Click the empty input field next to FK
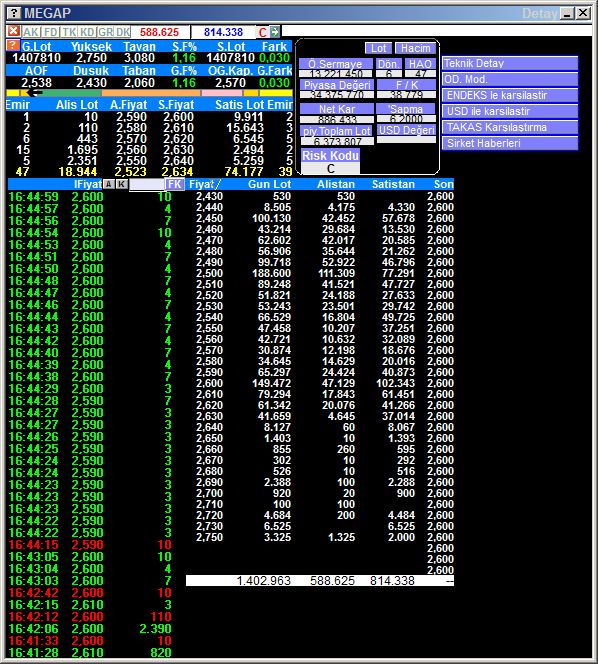The width and height of the screenshot is (598, 664). [147, 184]
